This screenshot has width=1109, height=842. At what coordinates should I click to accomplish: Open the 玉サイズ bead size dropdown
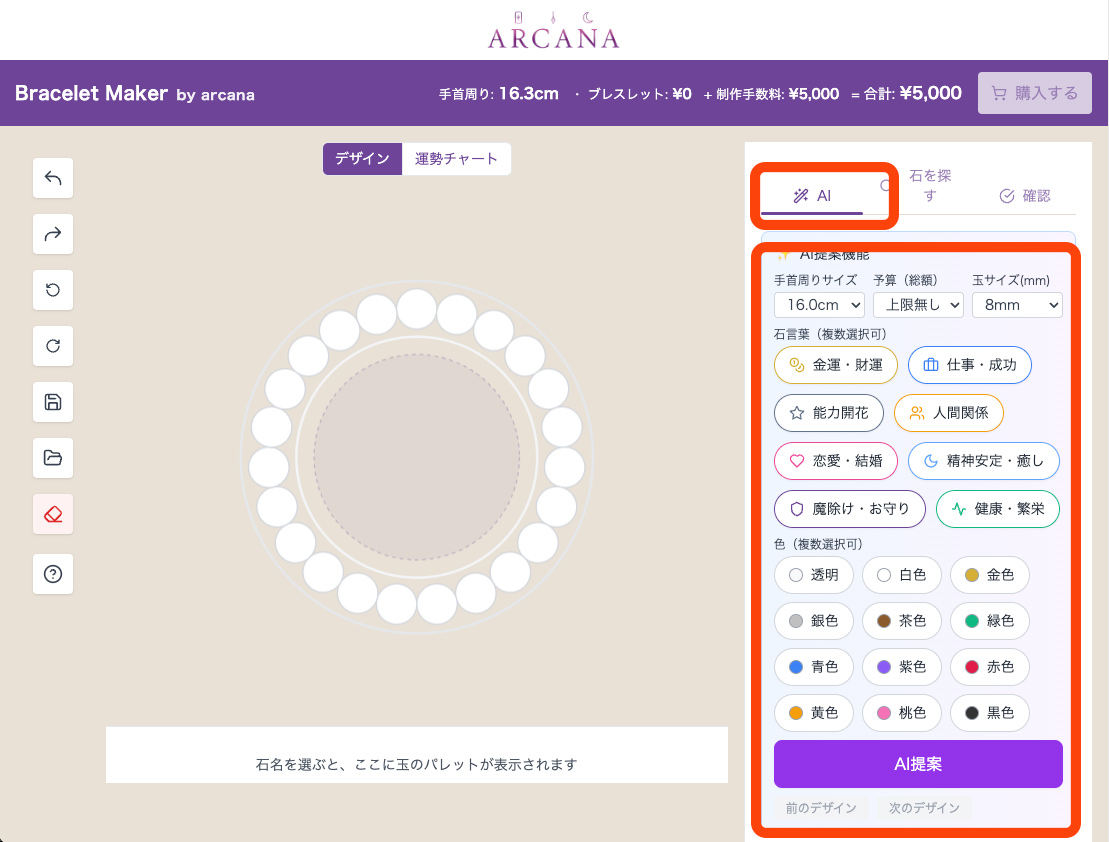pyautogui.click(x=1016, y=305)
